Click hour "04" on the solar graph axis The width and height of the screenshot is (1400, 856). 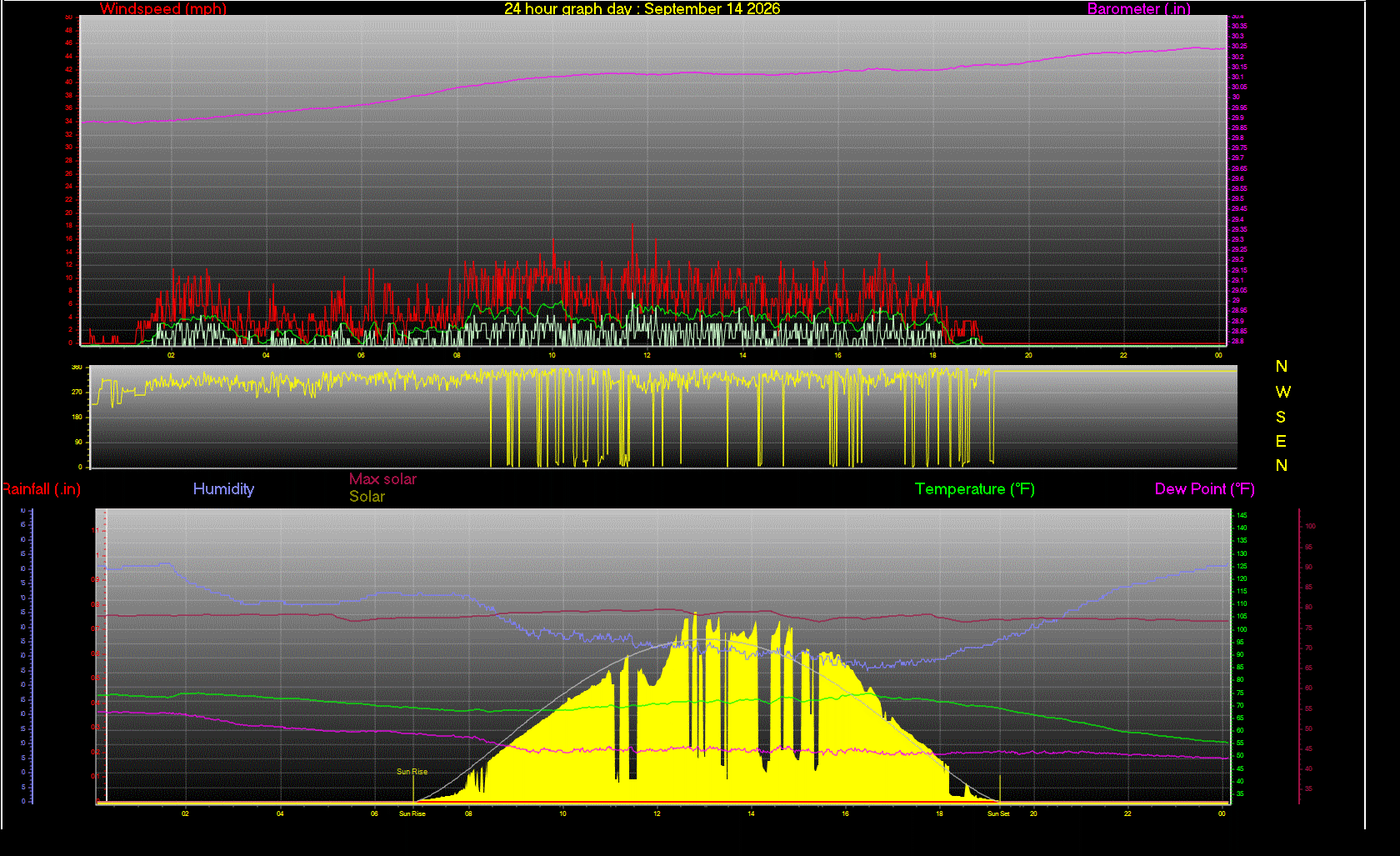tap(280, 813)
